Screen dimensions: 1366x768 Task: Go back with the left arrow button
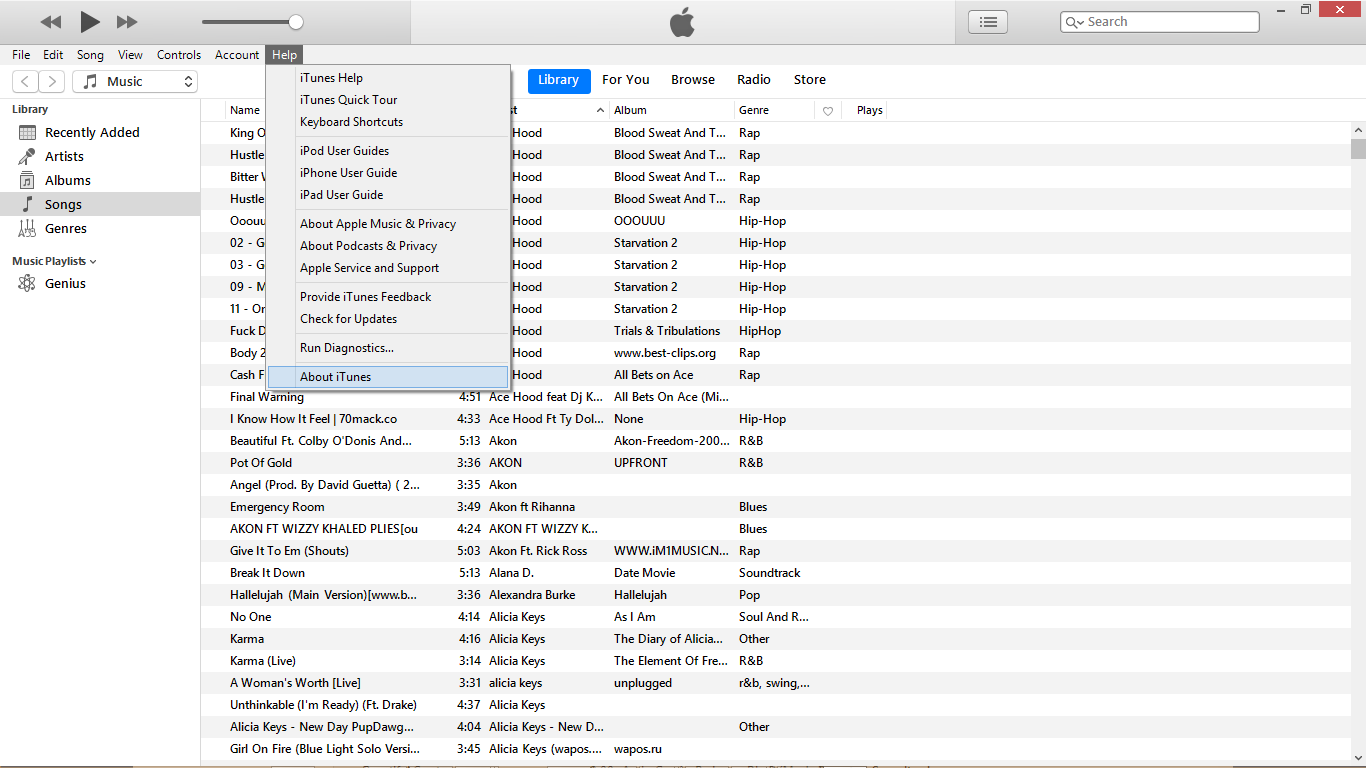pyautogui.click(x=25, y=82)
